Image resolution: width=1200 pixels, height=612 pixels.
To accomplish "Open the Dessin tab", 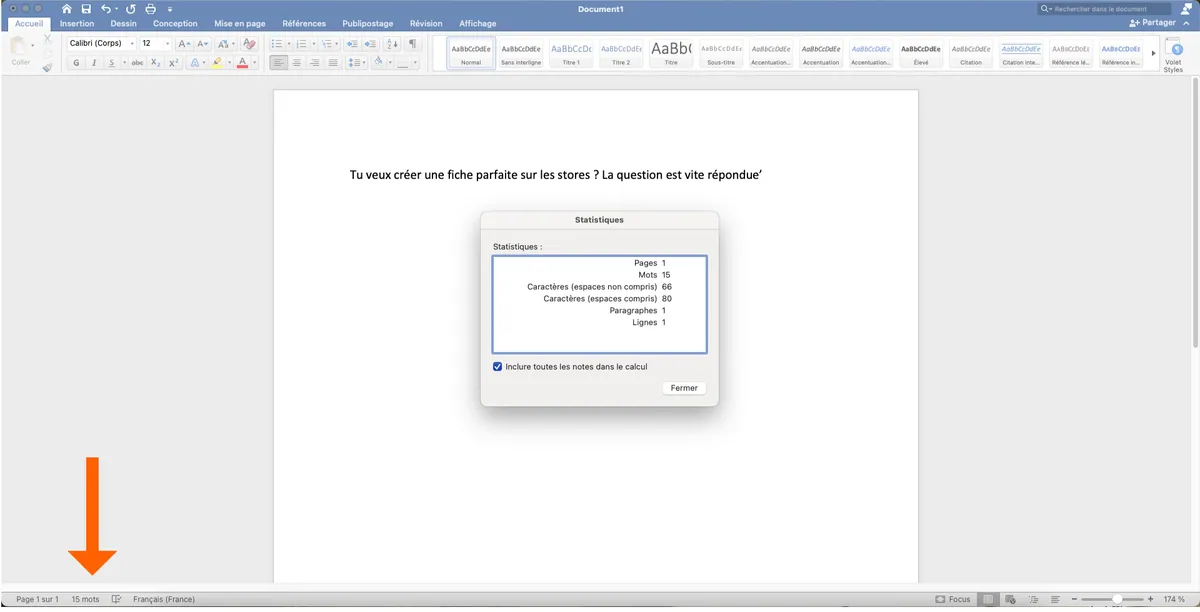I will pos(124,23).
